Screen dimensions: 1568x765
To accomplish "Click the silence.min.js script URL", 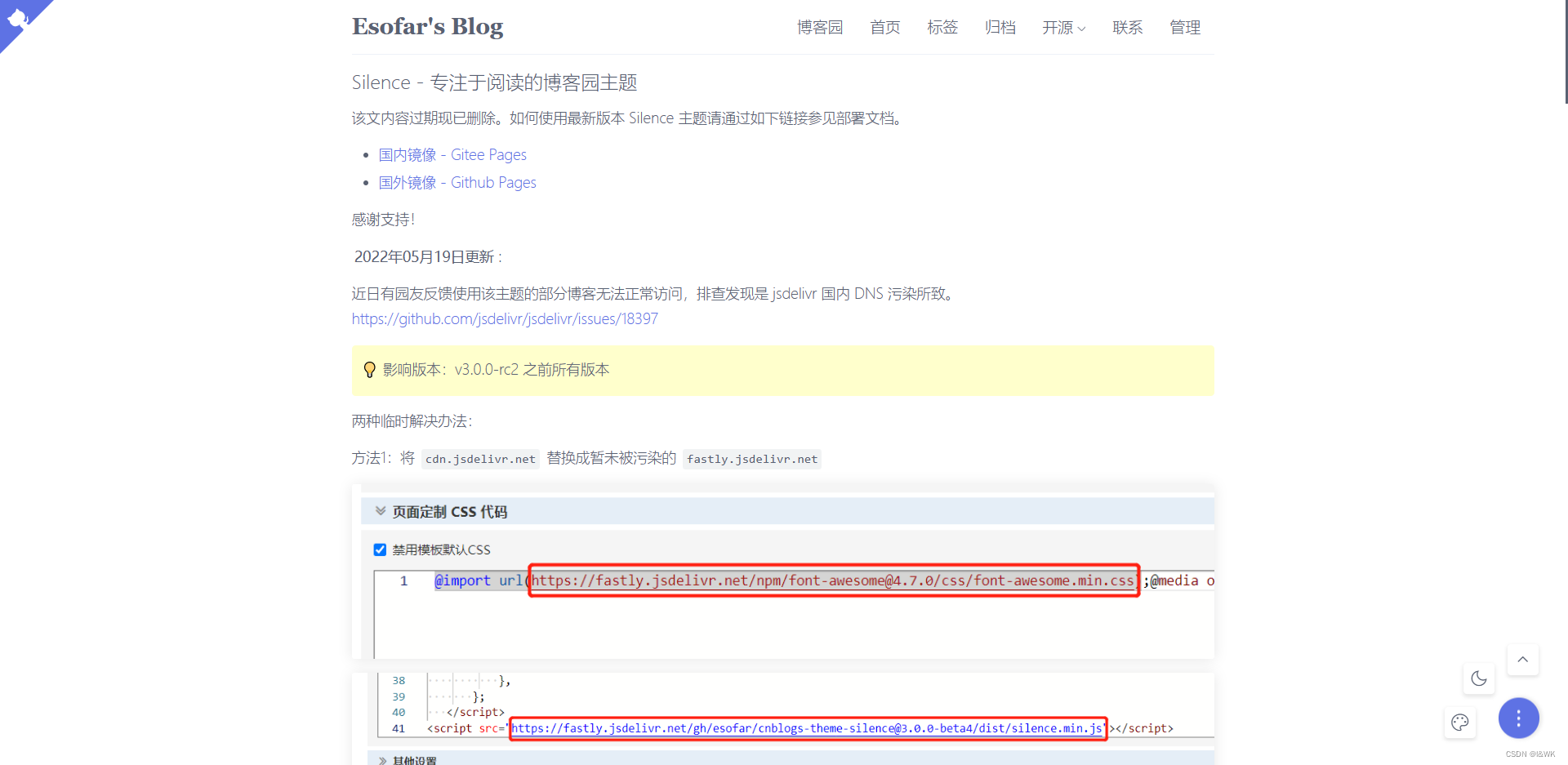I will pyautogui.click(x=808, y=728).
